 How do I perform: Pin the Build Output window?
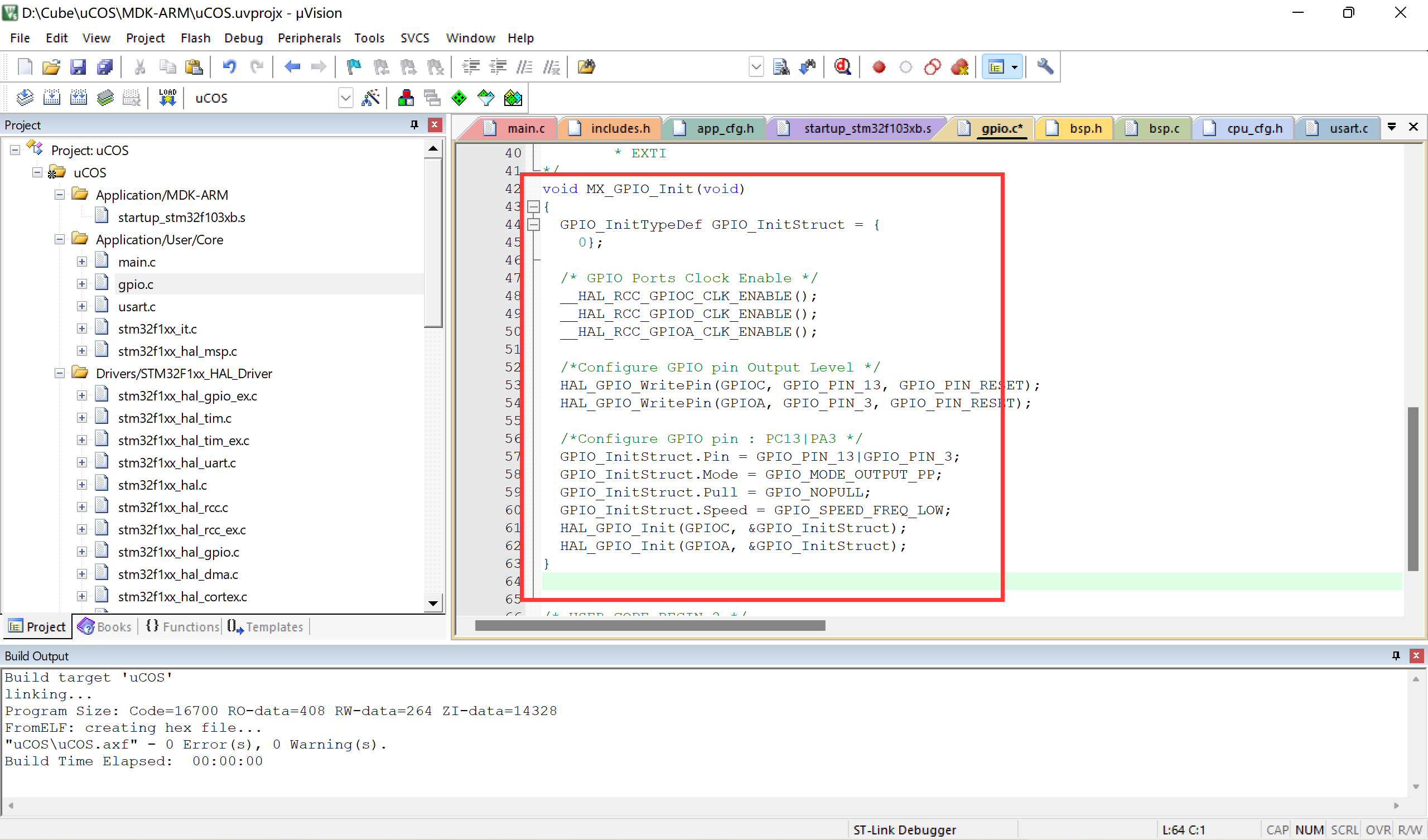(1395, 656)
